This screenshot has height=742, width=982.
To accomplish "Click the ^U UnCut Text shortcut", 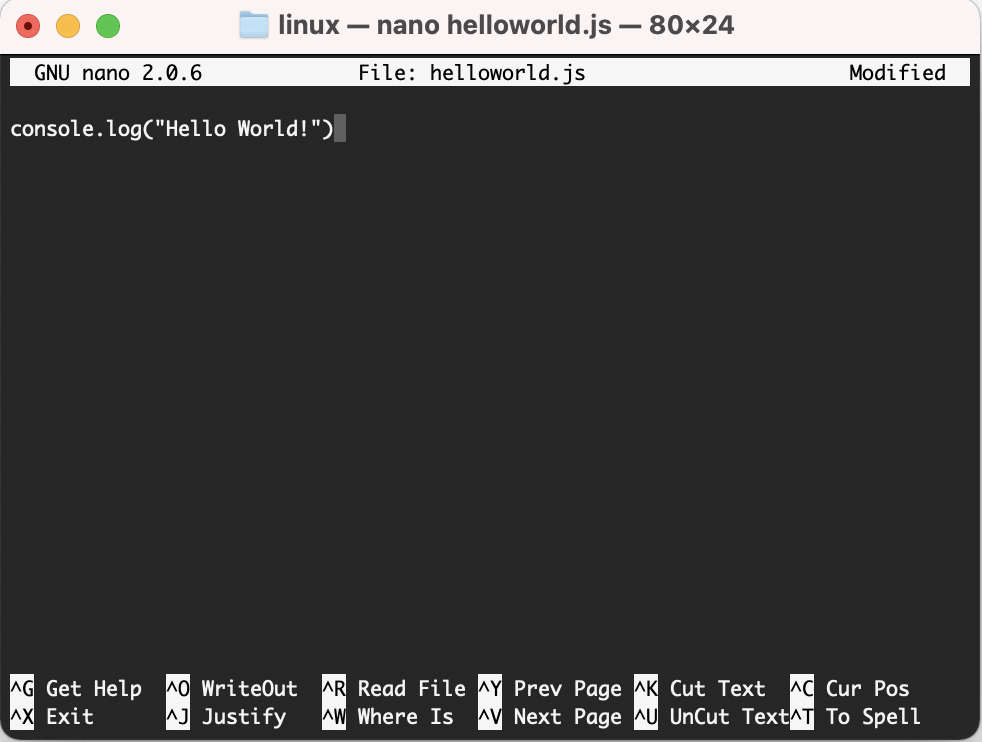I will [x=711, y=716].
